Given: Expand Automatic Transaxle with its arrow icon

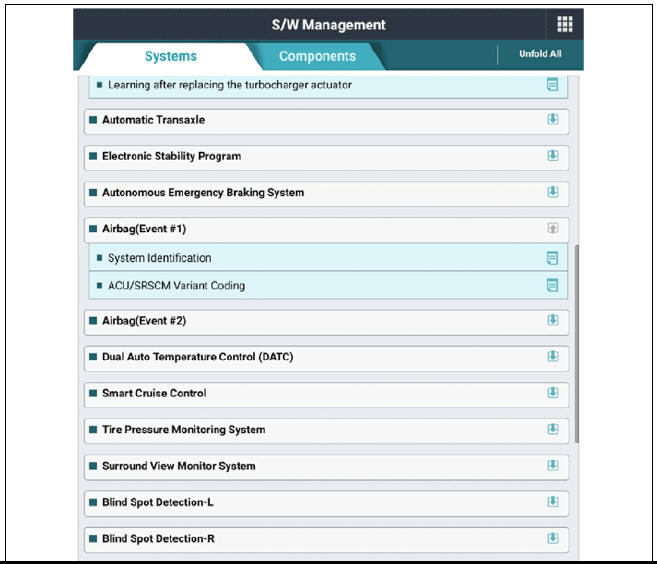Looking at the screenshot, I should pos(553,119).
